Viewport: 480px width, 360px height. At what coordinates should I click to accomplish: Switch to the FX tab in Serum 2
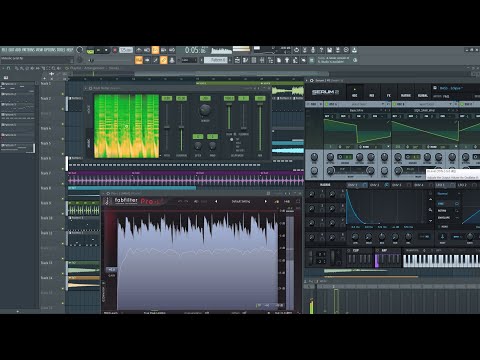pos(389,92)
